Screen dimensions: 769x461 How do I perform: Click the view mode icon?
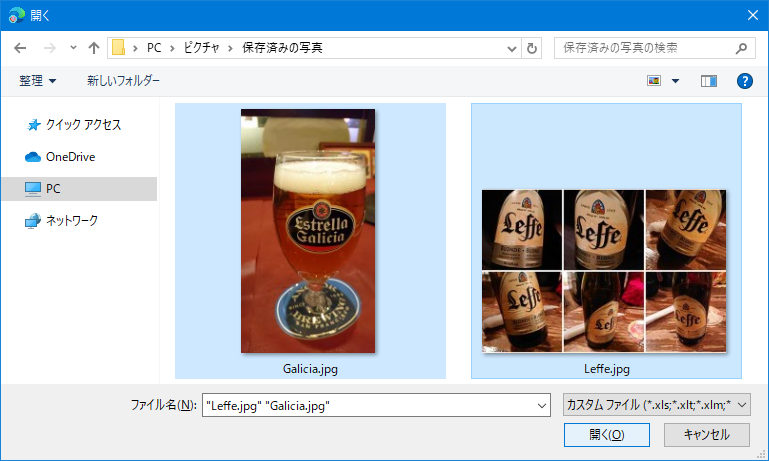(655, 81)
